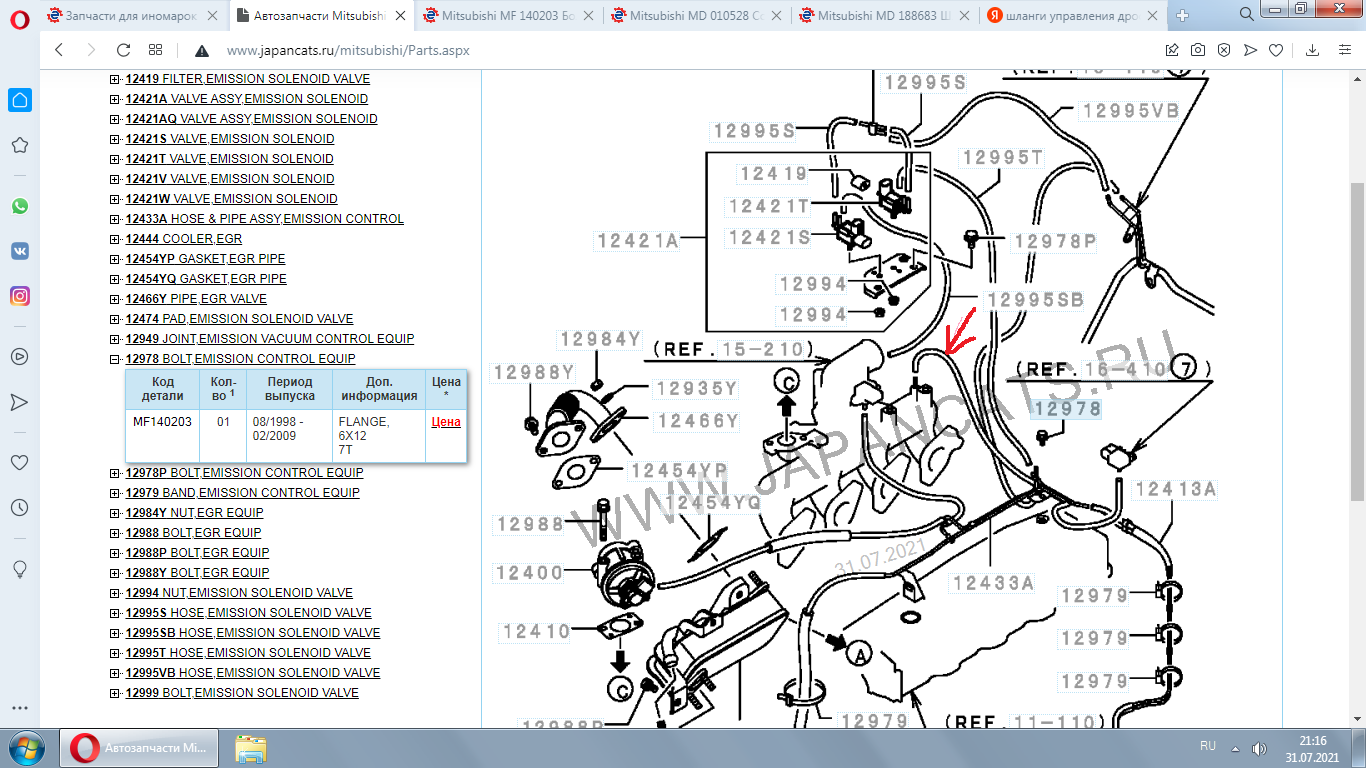Viewport: 1366px width, 768px height.
Task: Open the heart Pinboards icon in sidebar
Action: coord(20,463)
